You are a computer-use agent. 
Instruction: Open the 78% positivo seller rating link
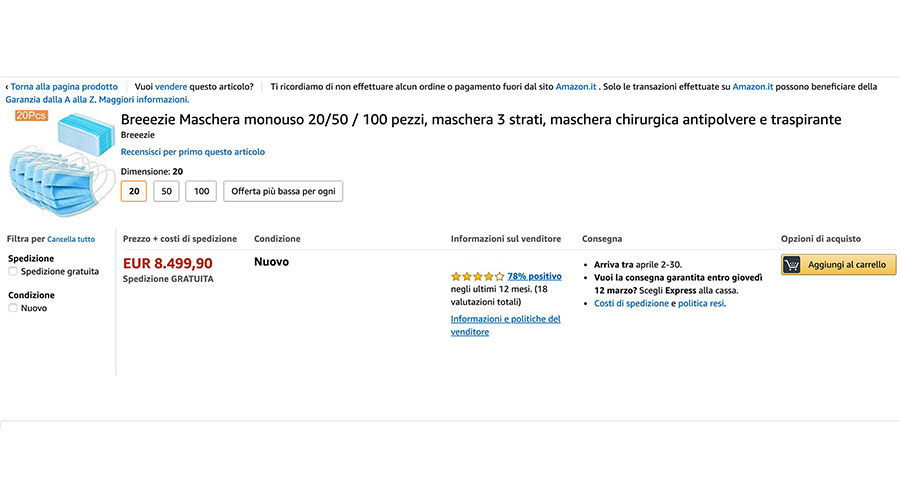pyautogui.click(x=534, y=276)
